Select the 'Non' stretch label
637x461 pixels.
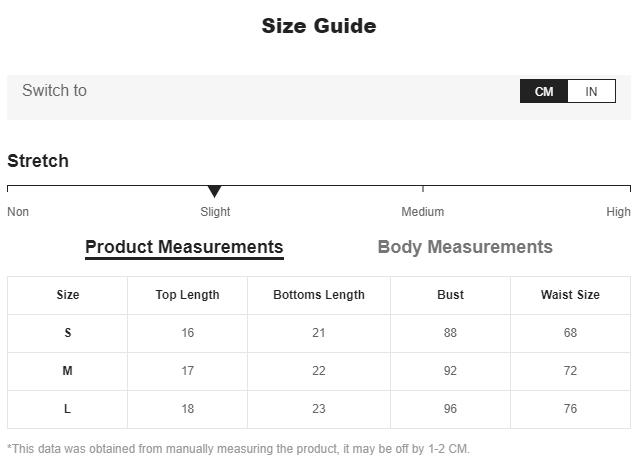pos(18,212)
